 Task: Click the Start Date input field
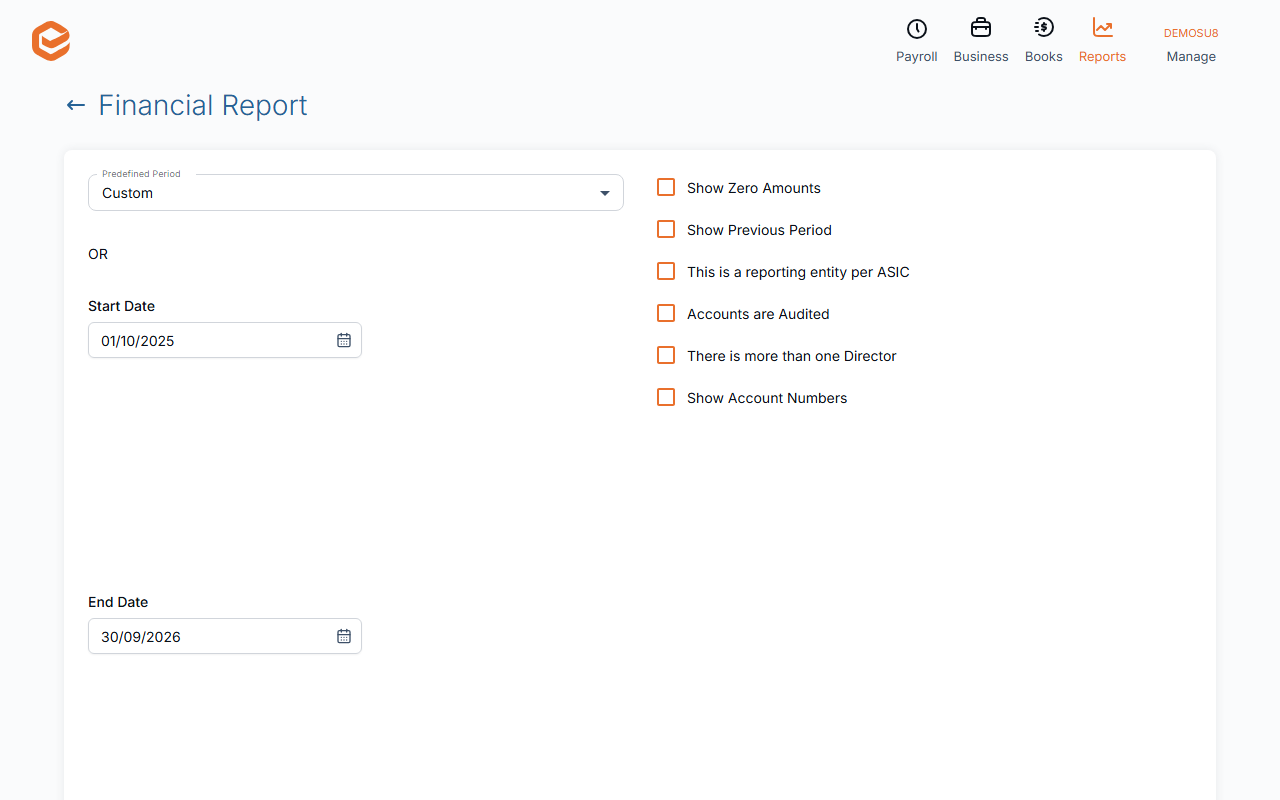(x=225, y=340)
